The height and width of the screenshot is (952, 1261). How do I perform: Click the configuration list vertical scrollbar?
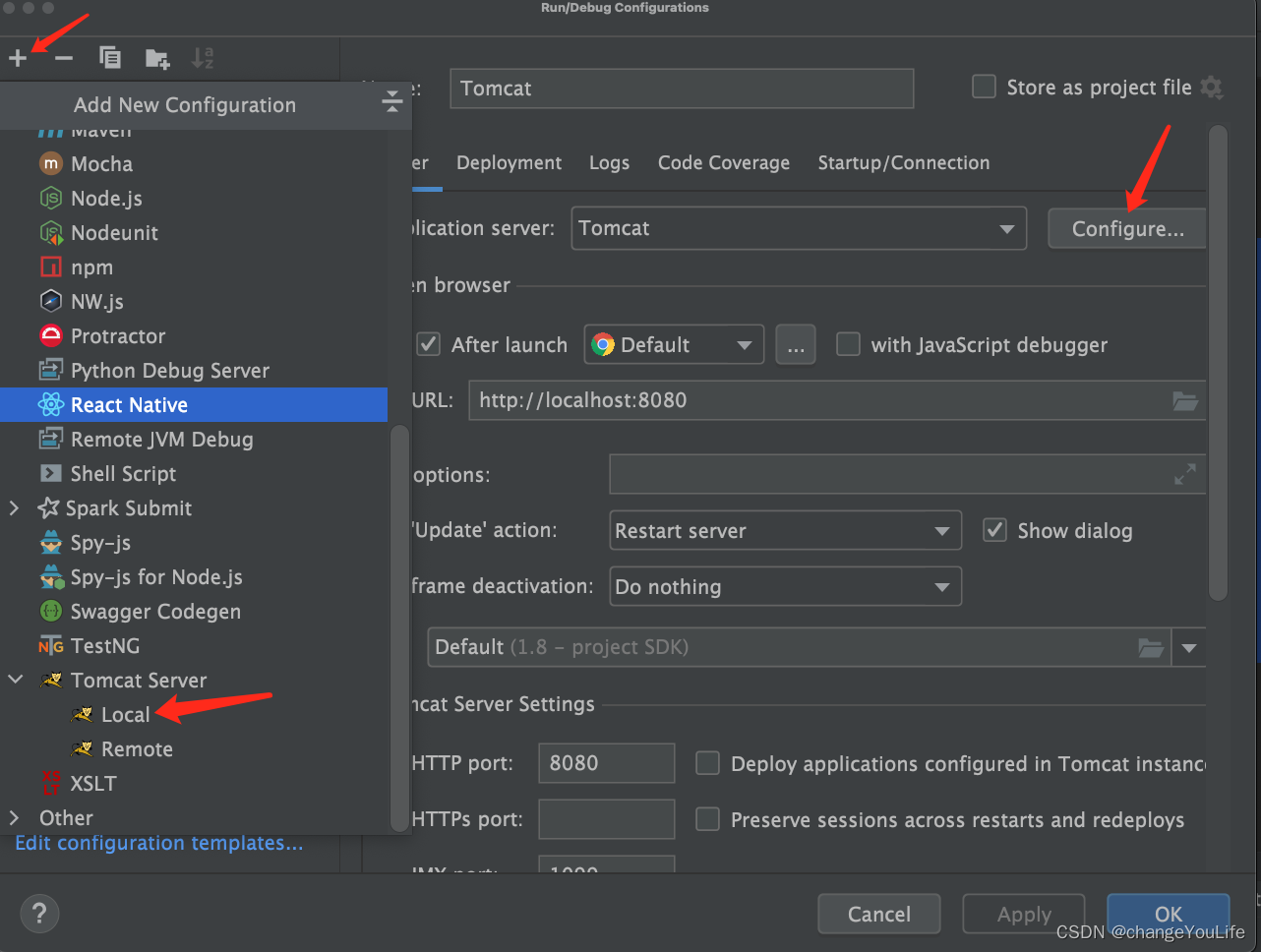(398, 627)
